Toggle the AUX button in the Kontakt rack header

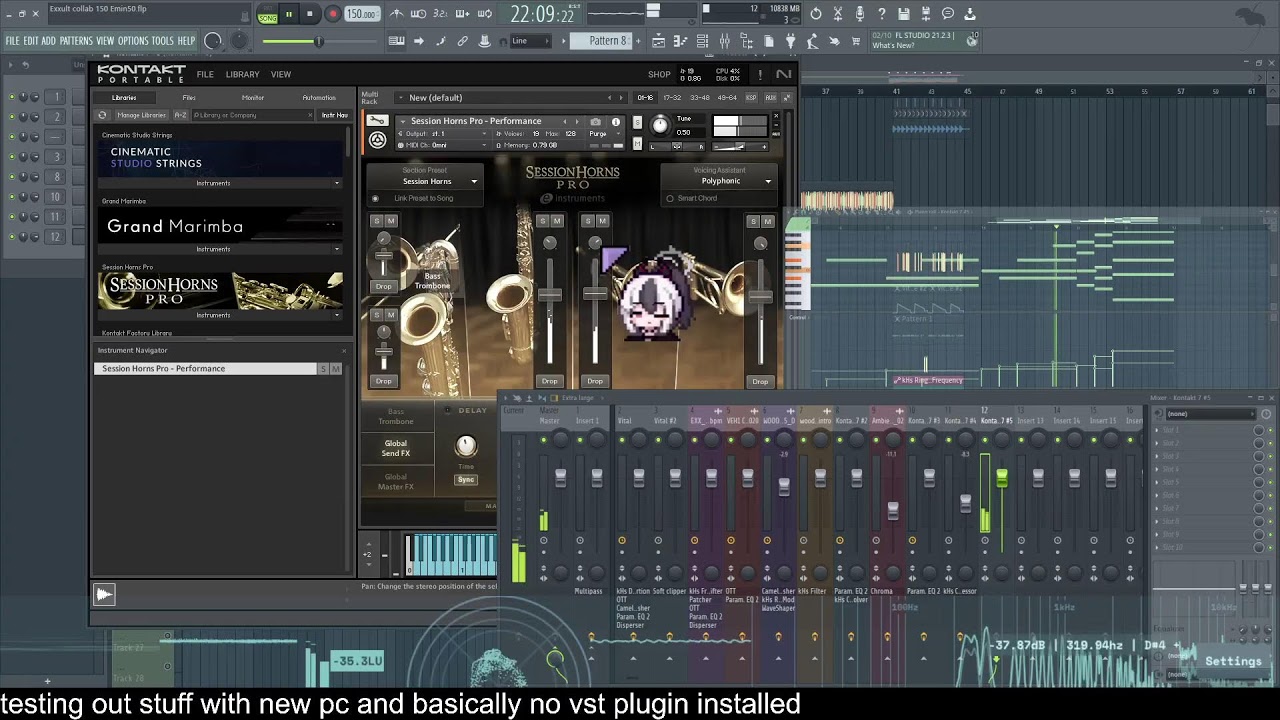pos(770,98)
